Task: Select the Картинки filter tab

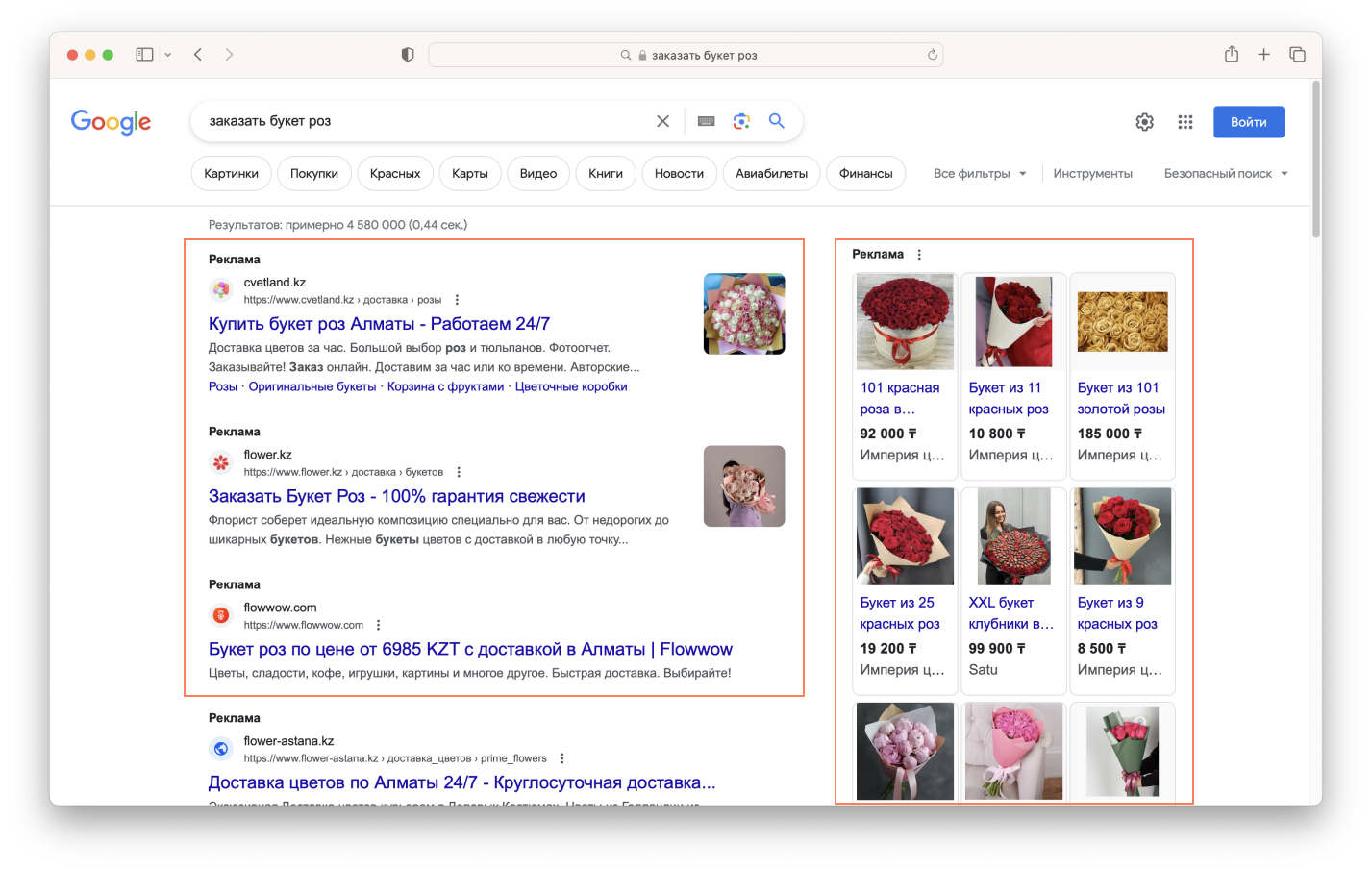Action: pyautogui.click(x=231, y=173)
